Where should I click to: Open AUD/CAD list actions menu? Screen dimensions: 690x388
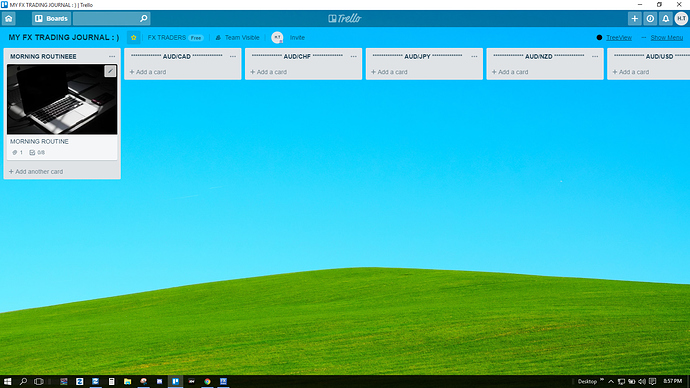(233, 56)
